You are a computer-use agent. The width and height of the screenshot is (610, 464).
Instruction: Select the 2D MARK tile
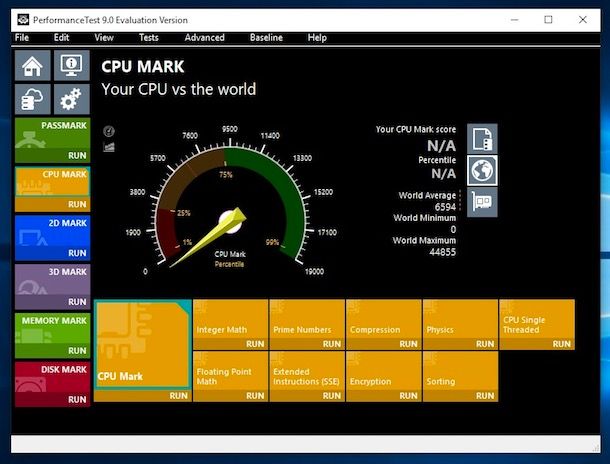(53, 231)
